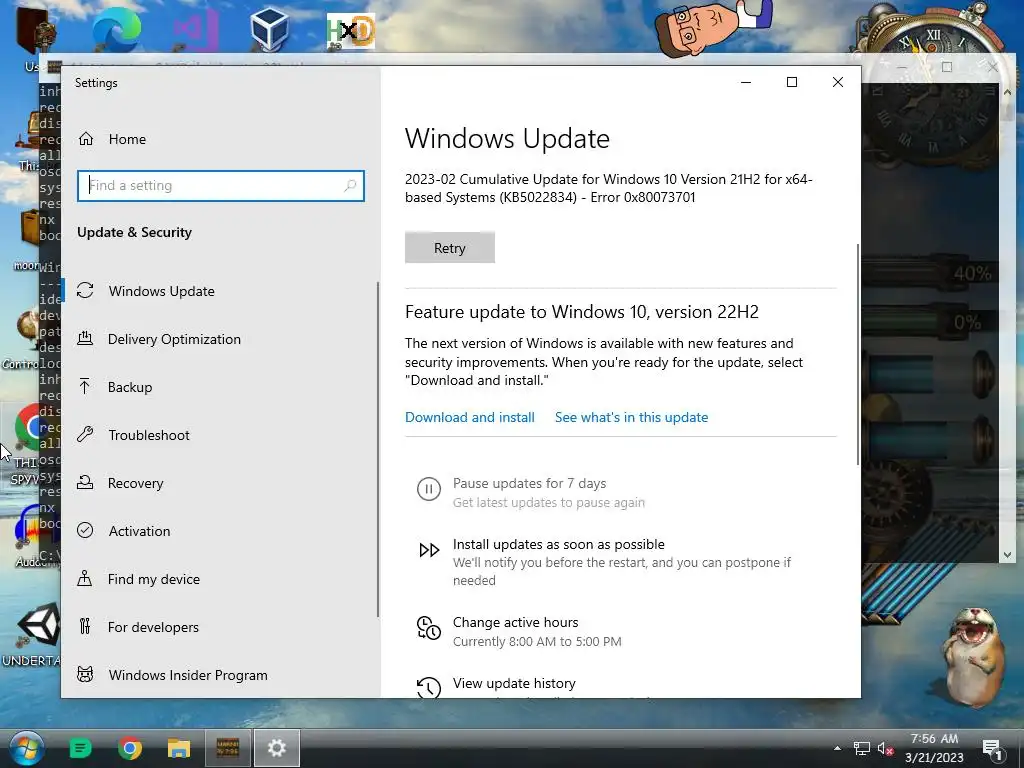Open Change active hours option

[x=516, y=622]
